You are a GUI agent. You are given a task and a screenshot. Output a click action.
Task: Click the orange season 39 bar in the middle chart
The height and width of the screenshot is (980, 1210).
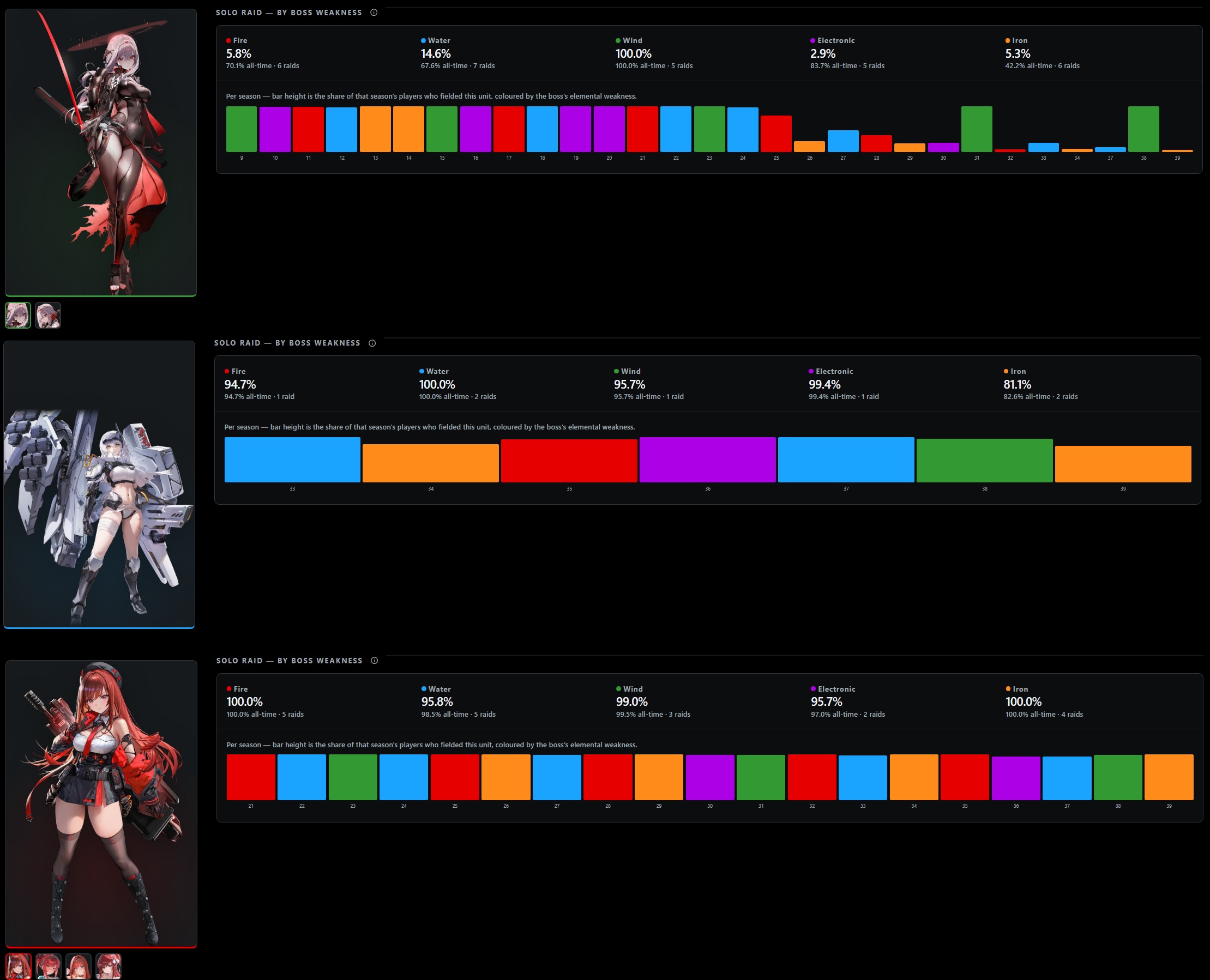pyautogui.click(x=1124, y=464)
